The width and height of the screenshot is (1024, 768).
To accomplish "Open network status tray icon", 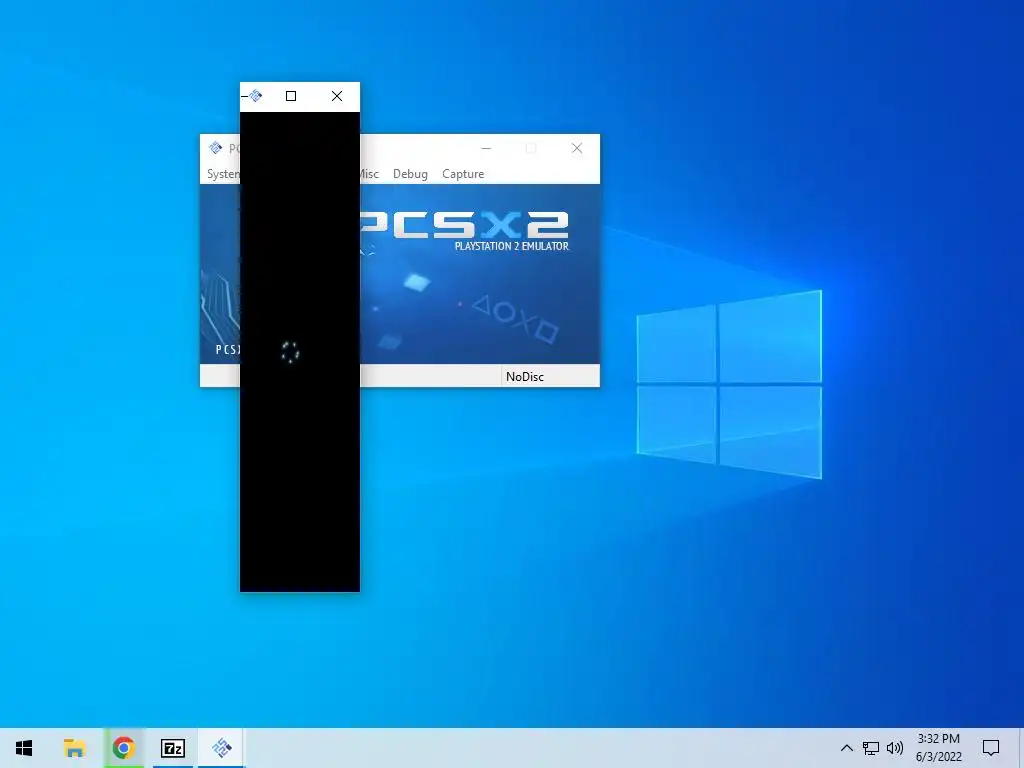I will click(x=871, y=748).
